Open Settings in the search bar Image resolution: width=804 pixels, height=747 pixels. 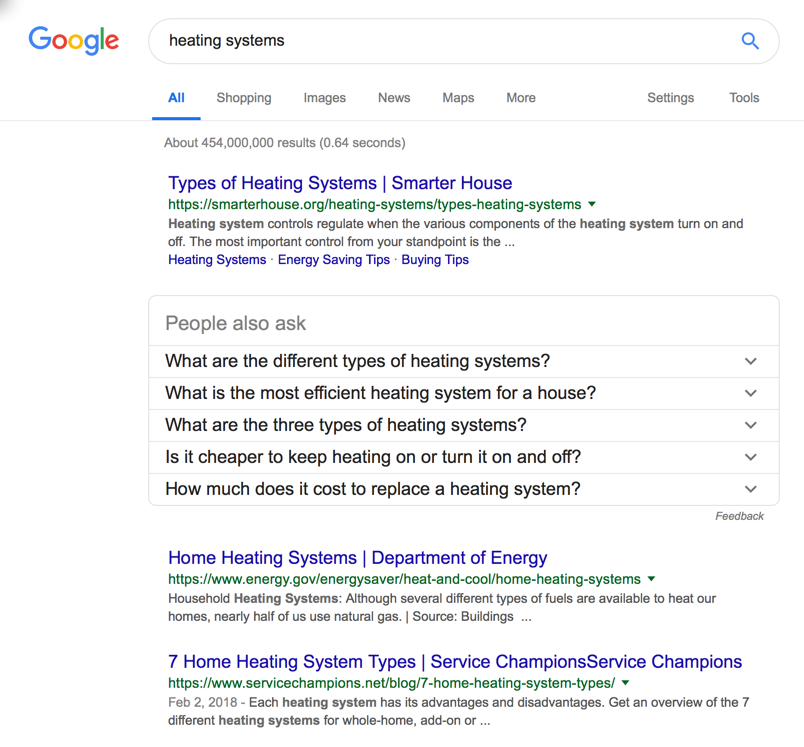click(670, 98)
